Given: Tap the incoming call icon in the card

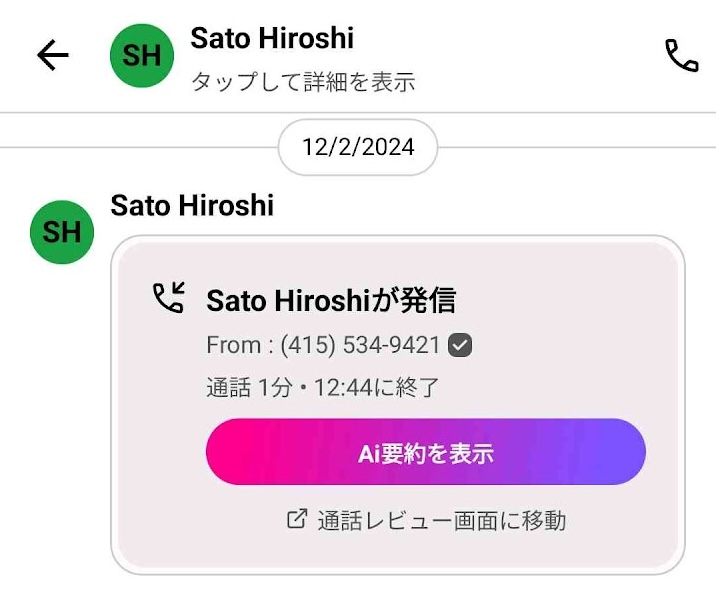Looking at the screenshot, I should click(168, 297).
